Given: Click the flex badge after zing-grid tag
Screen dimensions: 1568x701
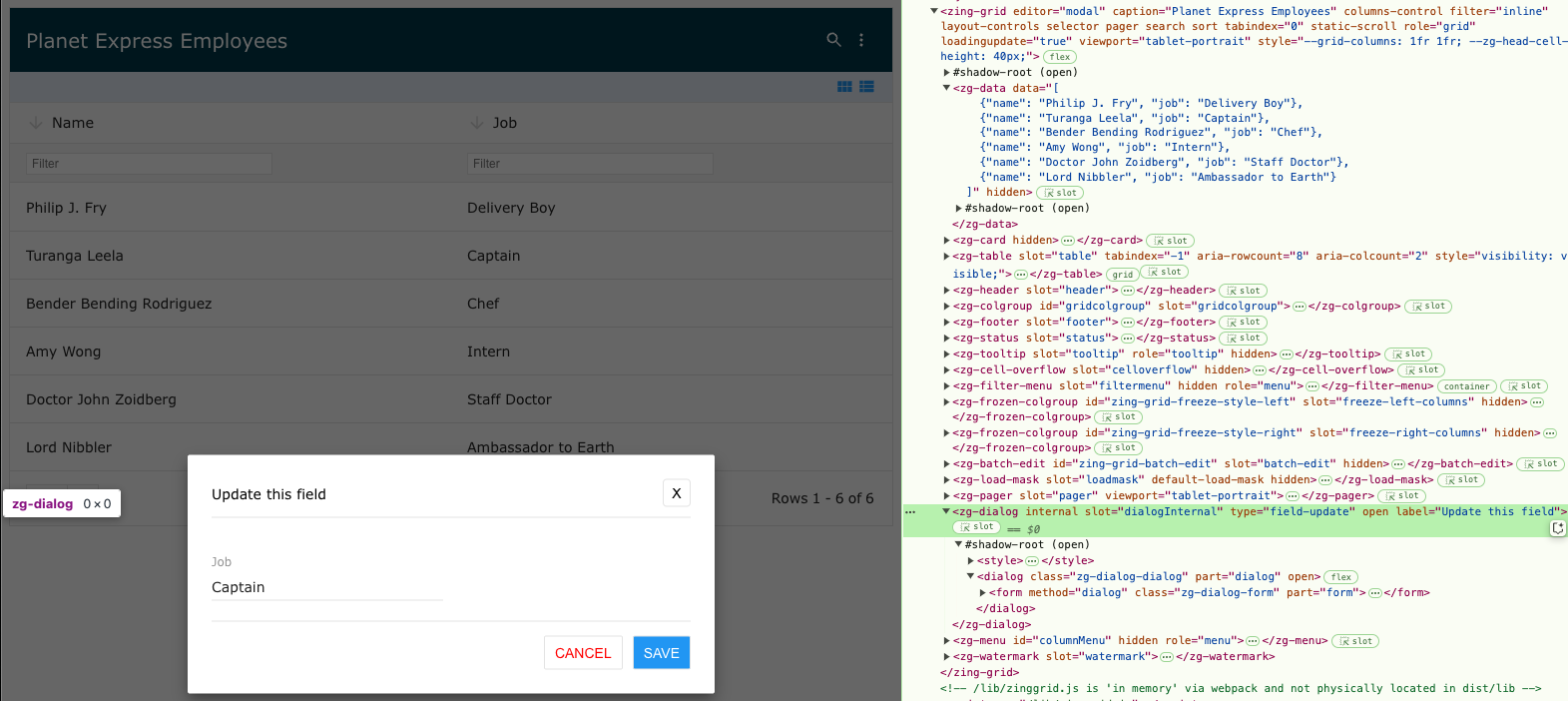Looking at the screenshot, I should pyautogui.click(x=1060, y=57).
